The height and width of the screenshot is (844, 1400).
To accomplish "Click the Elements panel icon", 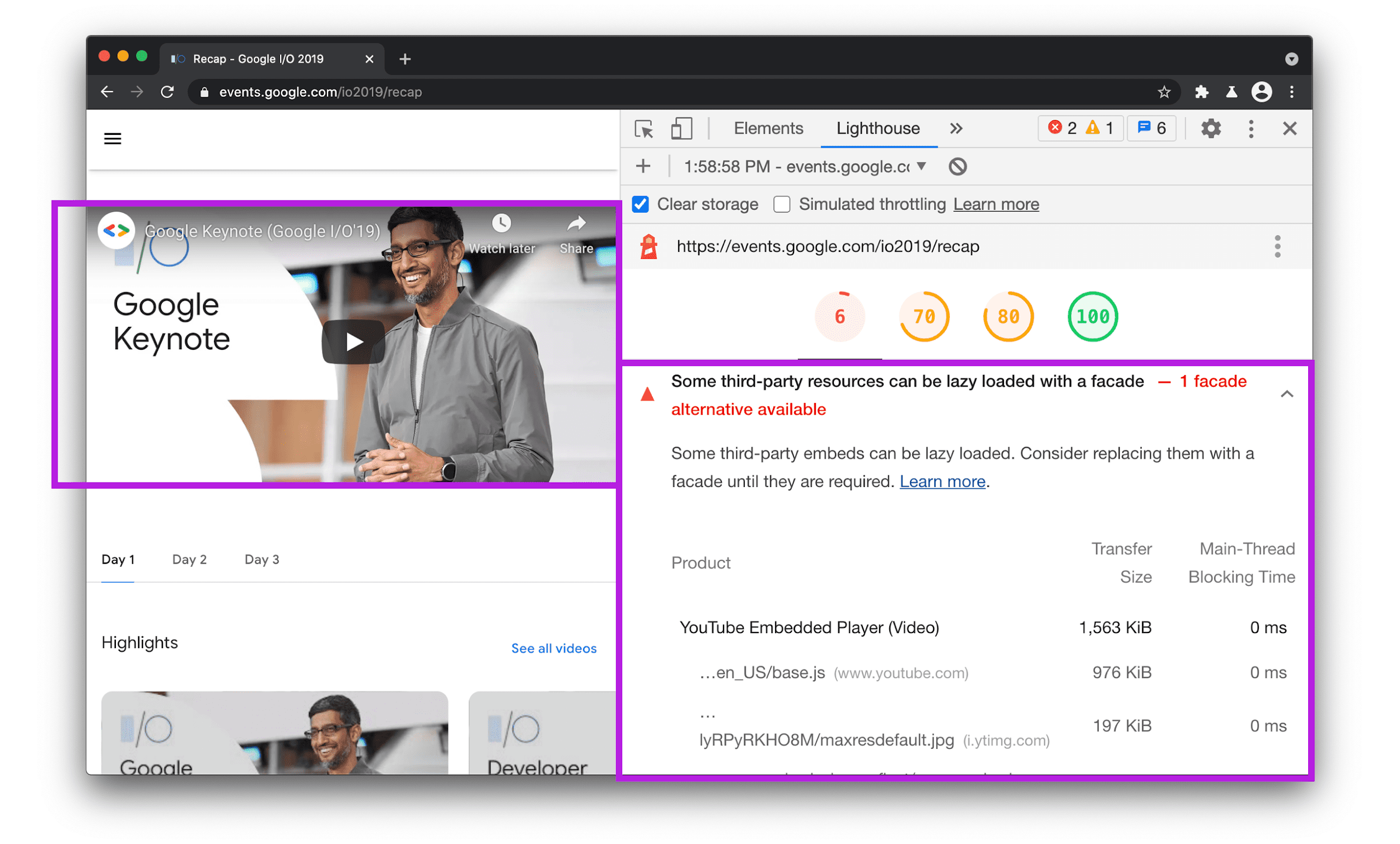I will pyautogui.click(x=761, y=128).
